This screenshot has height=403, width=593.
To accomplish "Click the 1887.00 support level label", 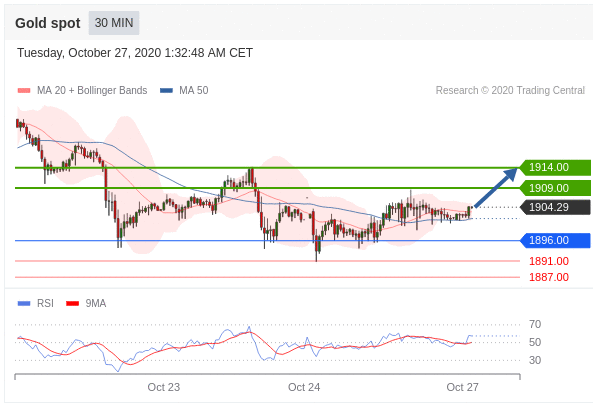I will 549,277.
